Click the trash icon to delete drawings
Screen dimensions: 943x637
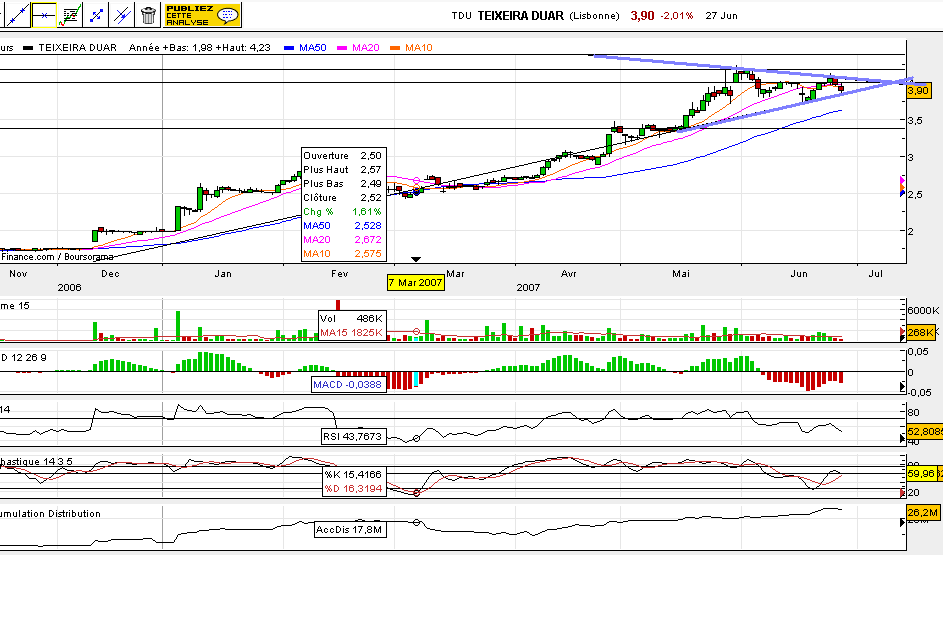click(x=148, y=15)
